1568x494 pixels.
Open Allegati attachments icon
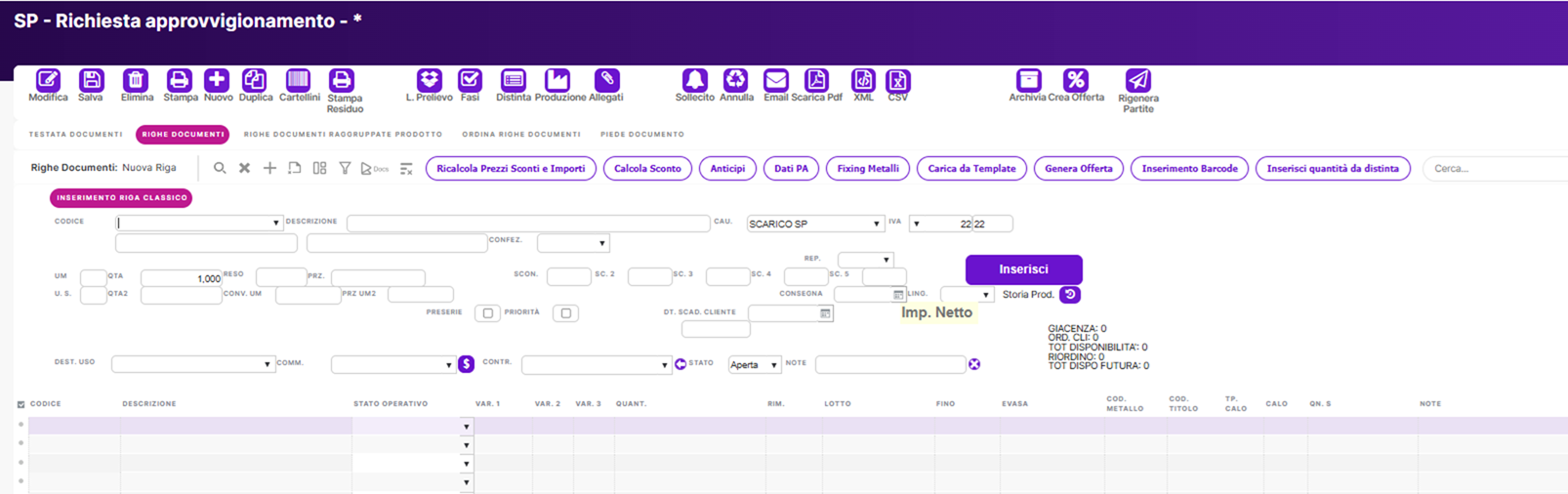(x=606, y=81)
